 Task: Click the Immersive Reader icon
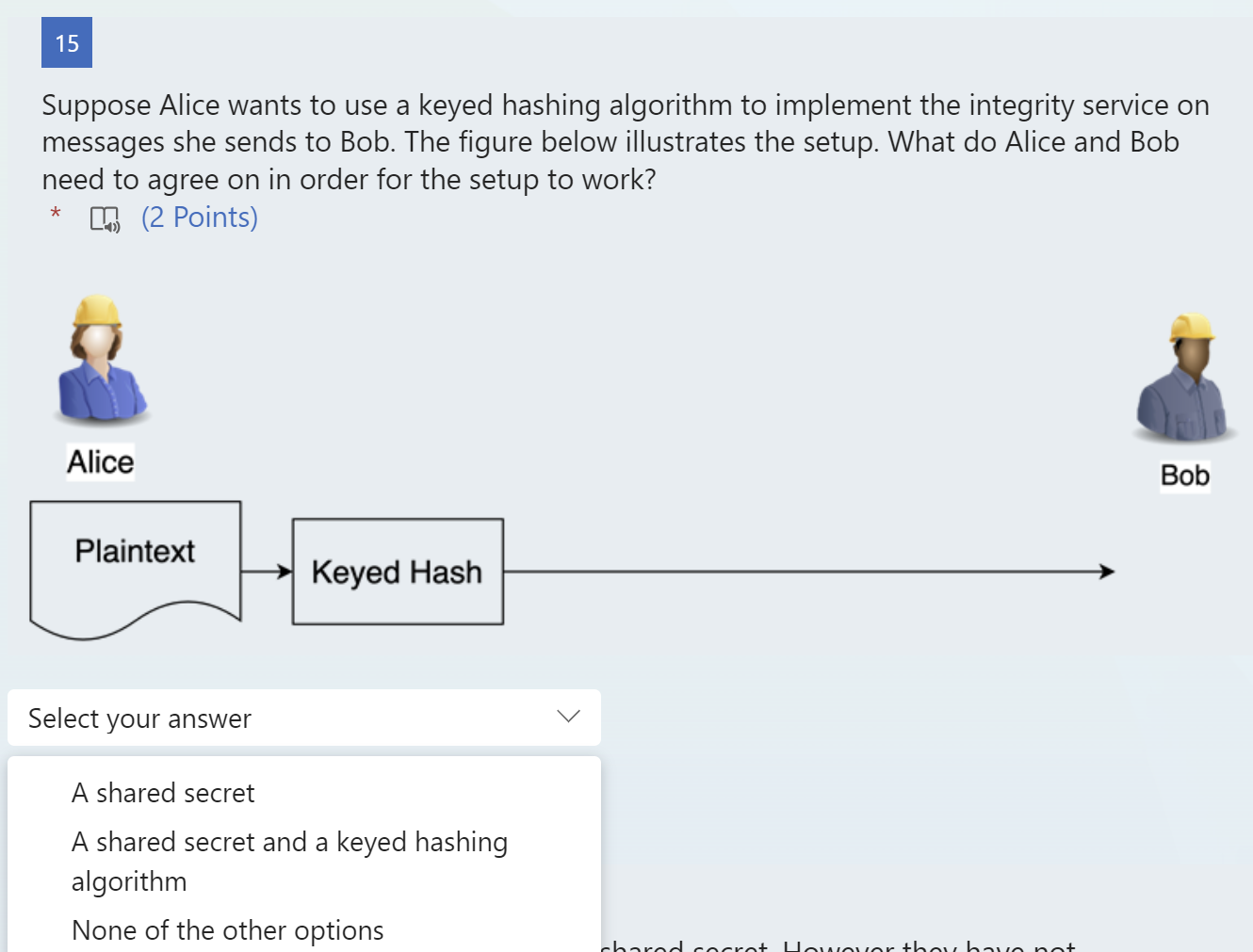coord(105,218)
